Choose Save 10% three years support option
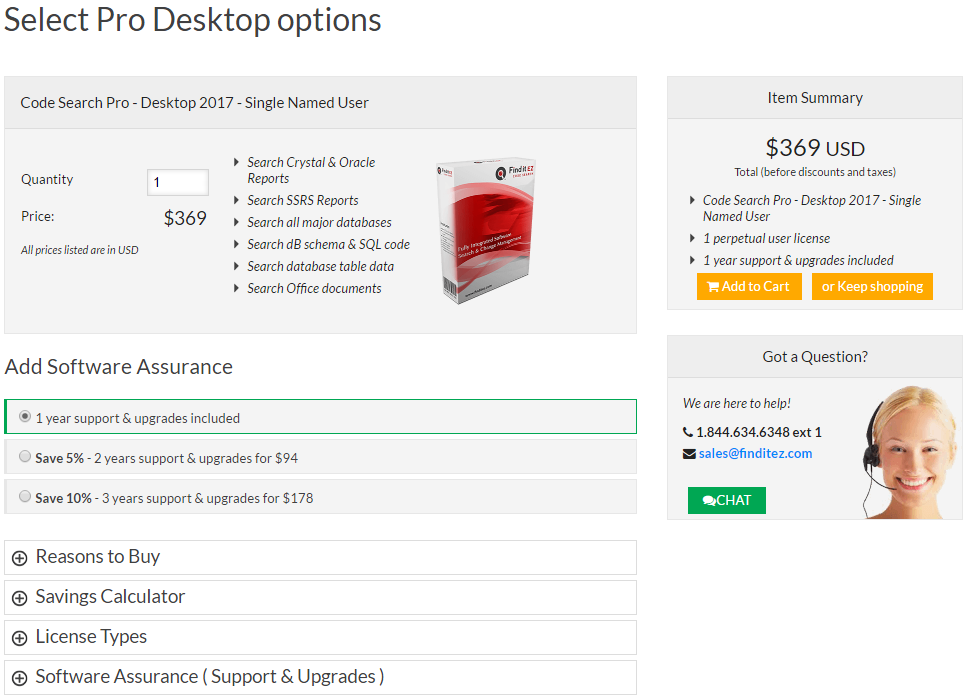The height and width of the screenshot is (699, 967). click(x=25, y=496)
